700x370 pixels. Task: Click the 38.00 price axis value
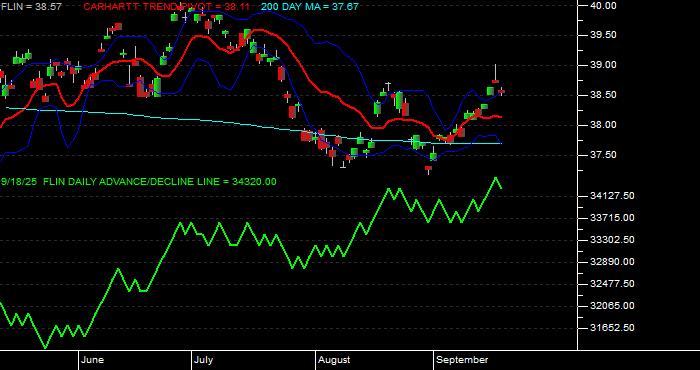[603, 125]
